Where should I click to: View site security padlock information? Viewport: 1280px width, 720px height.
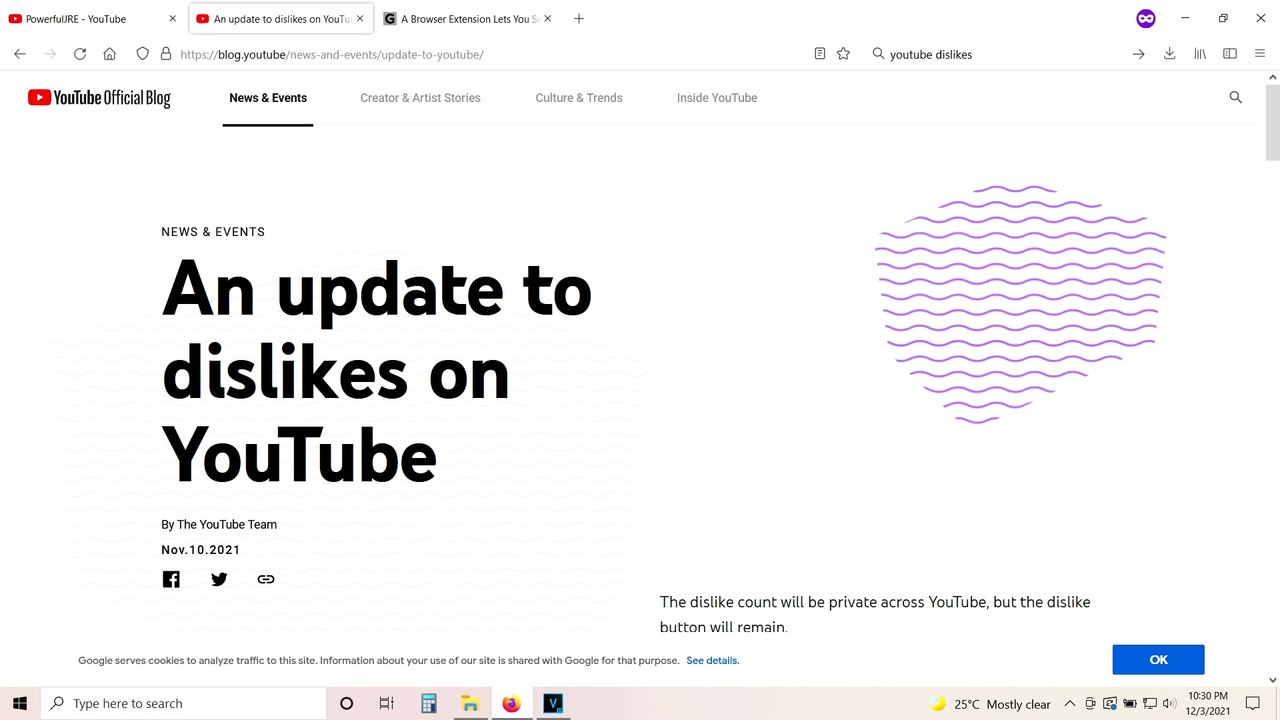coord(166,54)
